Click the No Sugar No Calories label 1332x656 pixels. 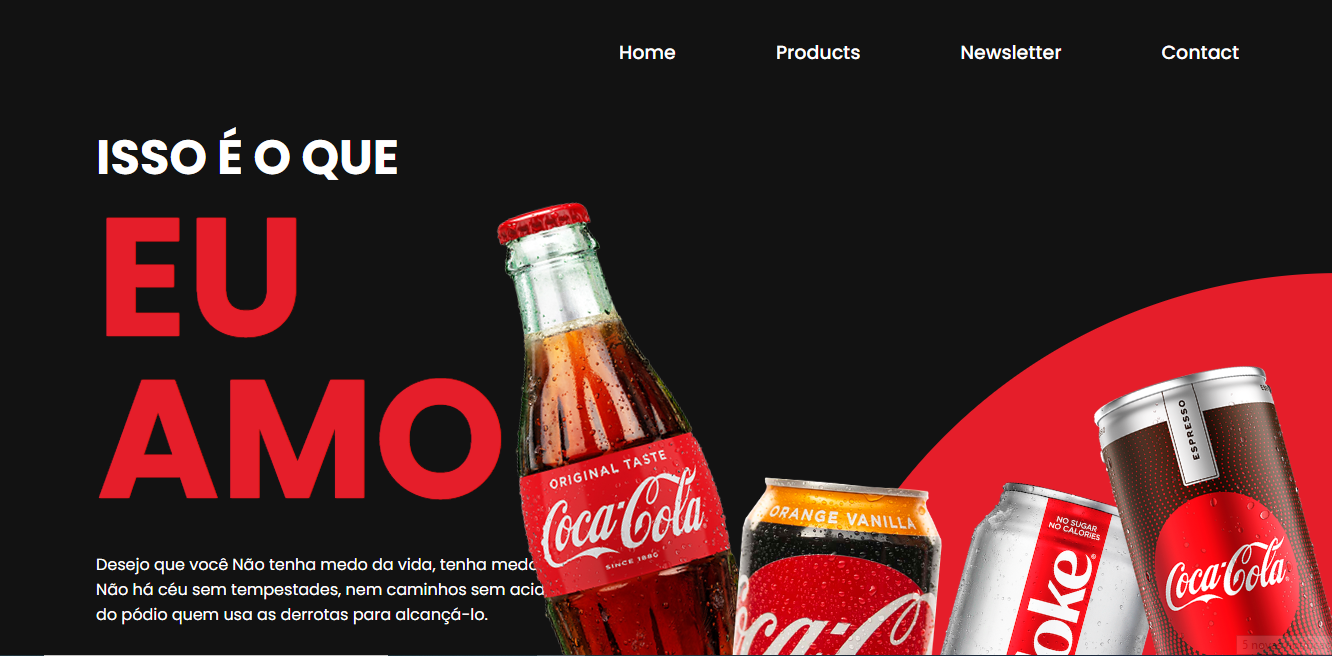coord(1074,528)
